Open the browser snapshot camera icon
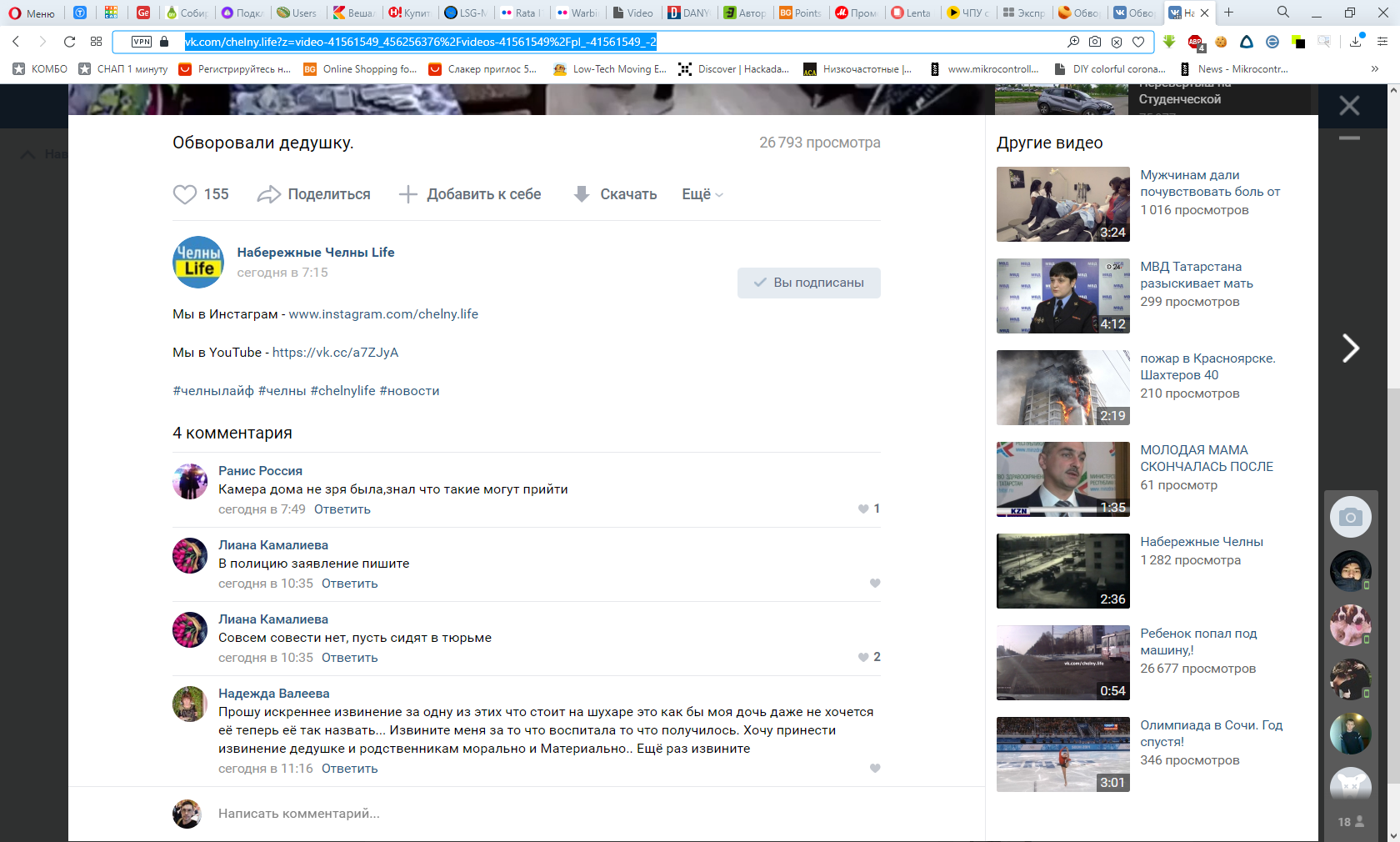The width and height of the screenshot is (1400, 842). click(x=1095, y=42)
